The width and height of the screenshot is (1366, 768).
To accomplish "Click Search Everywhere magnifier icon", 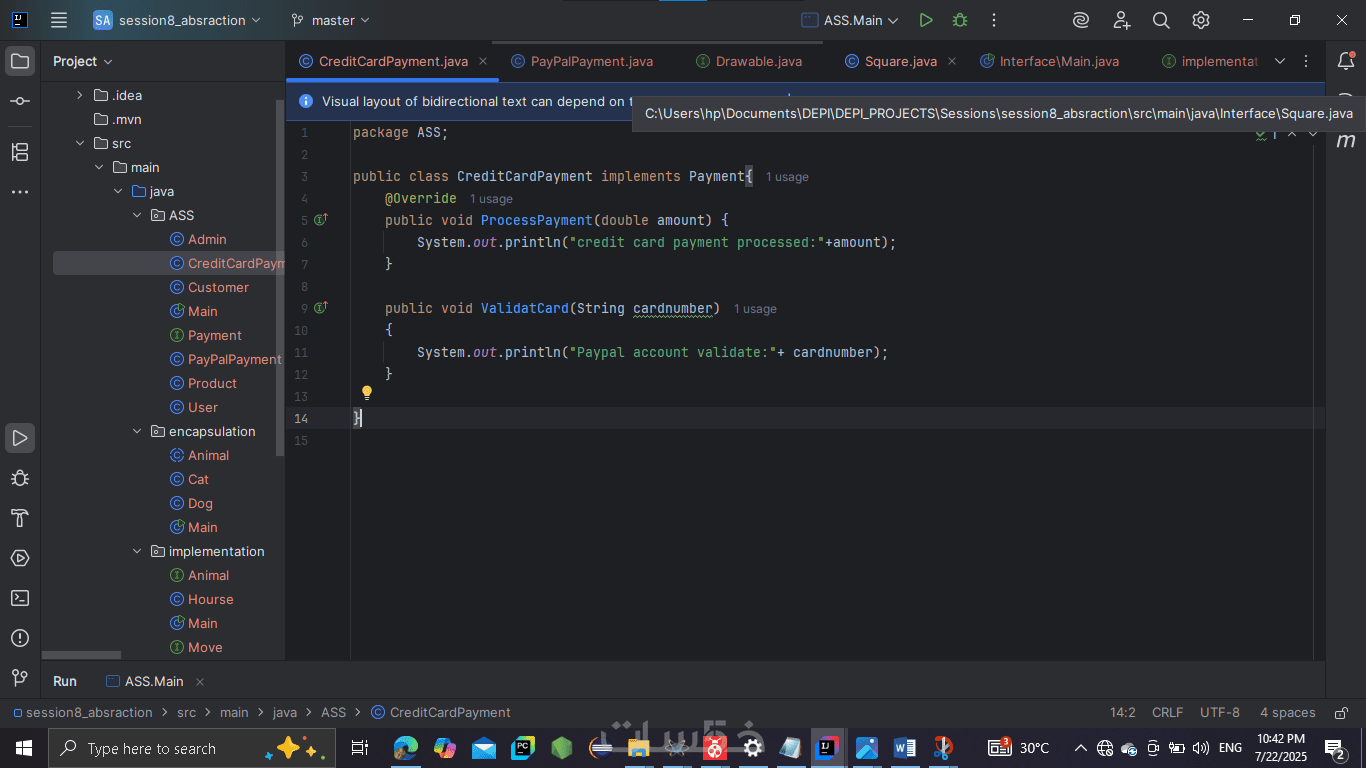I will 1161,20.
